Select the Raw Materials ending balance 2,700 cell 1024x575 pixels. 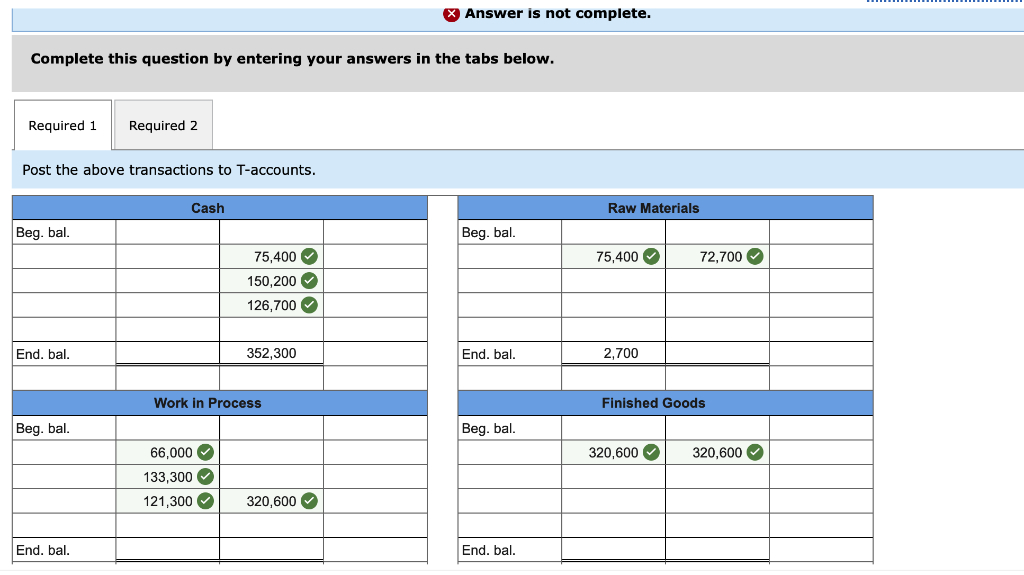[x=613, y=353]
